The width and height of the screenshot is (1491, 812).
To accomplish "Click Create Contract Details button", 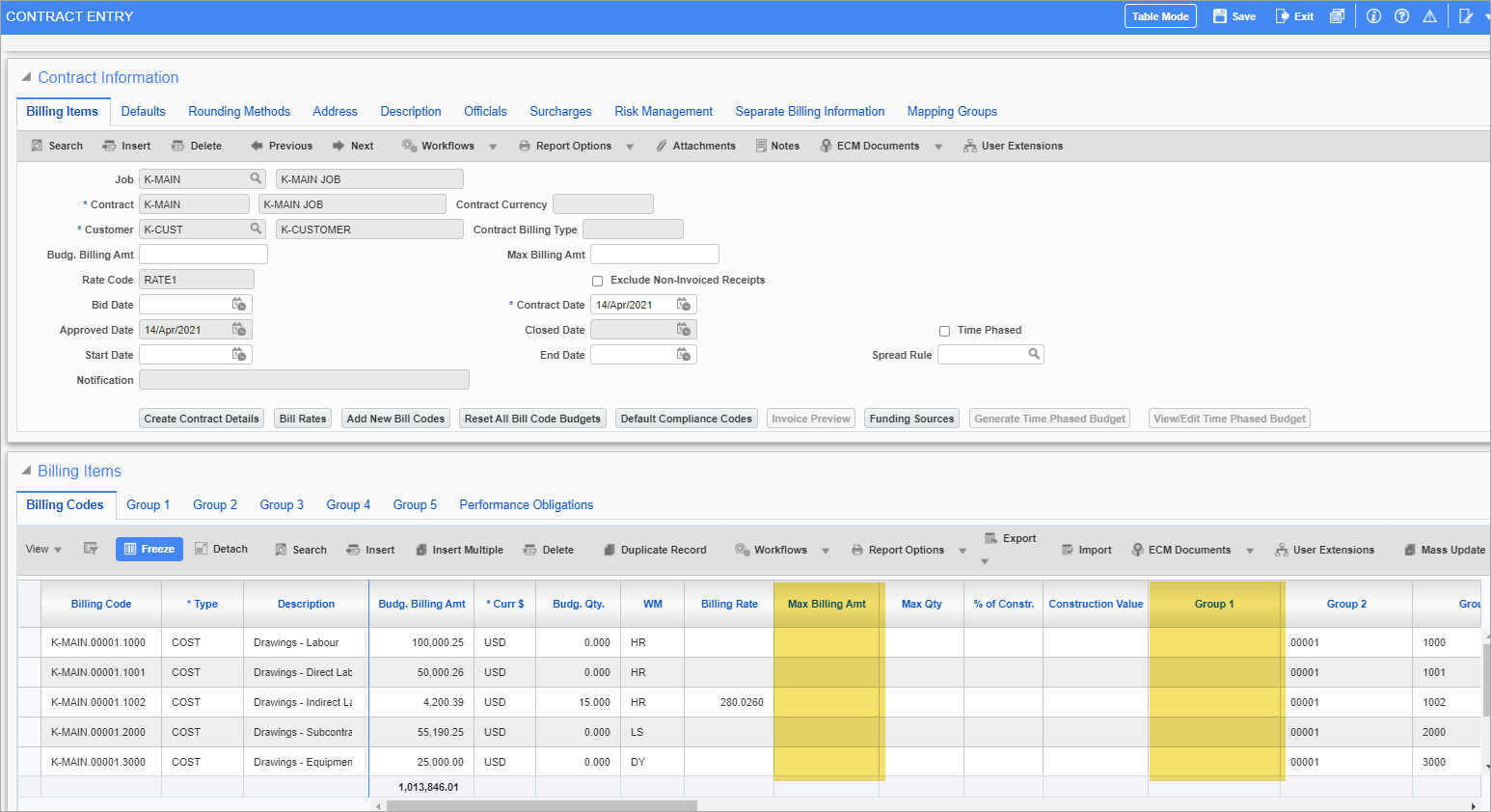I will pos(202,419).
